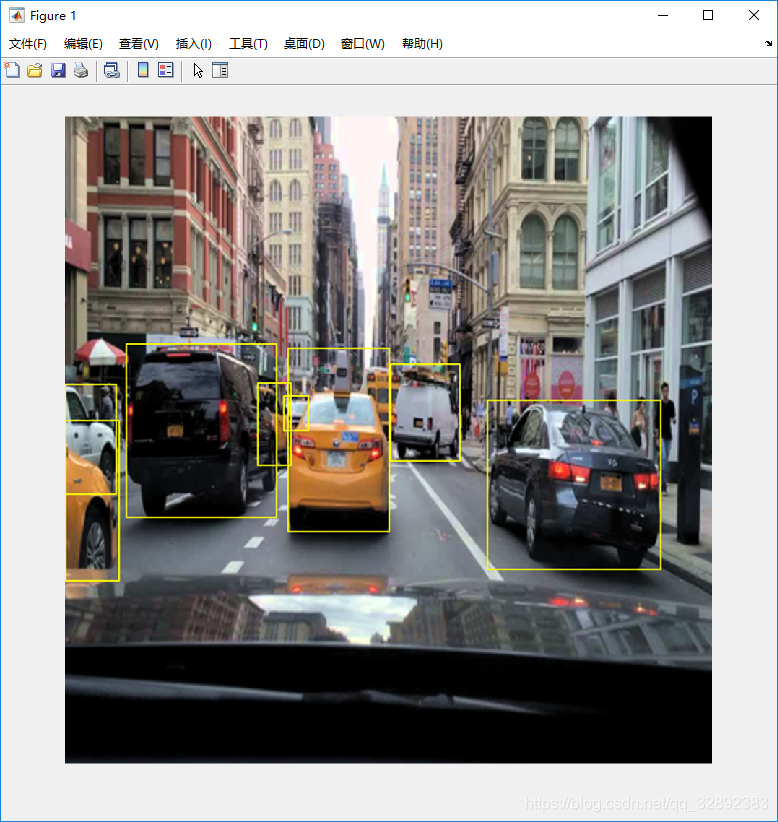The image size is (778, 822).
Task: Click the Print Figure icon
Action: 81,70
